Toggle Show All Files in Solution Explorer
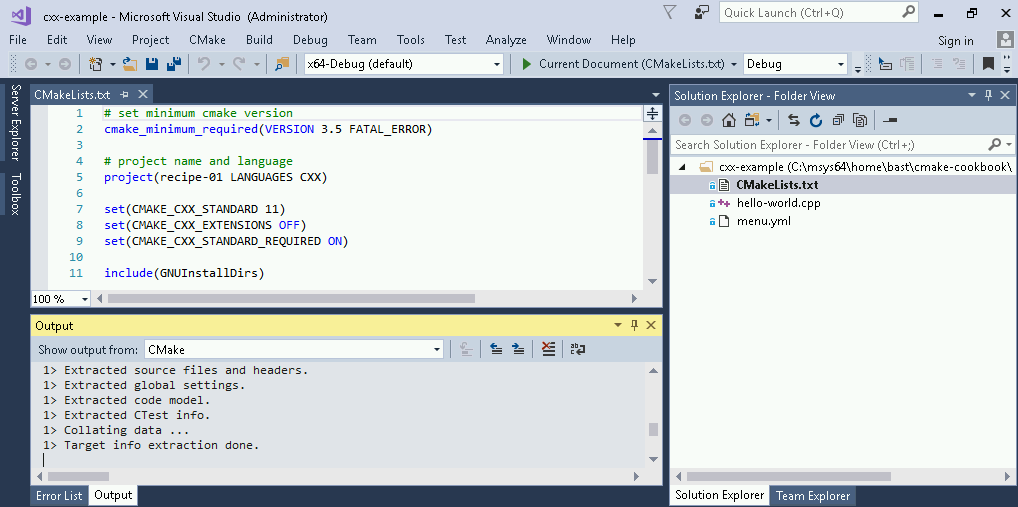 point(859,120)
